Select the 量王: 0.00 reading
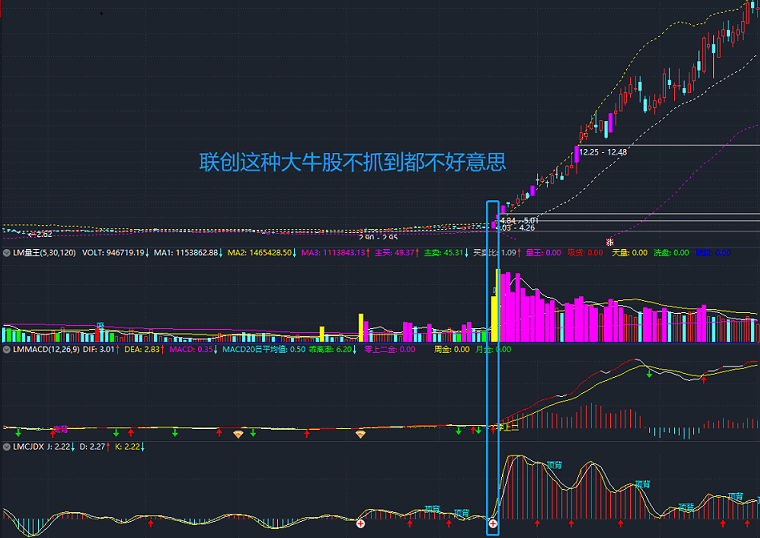This screenshot has height=538, width=760. (543, 253)
